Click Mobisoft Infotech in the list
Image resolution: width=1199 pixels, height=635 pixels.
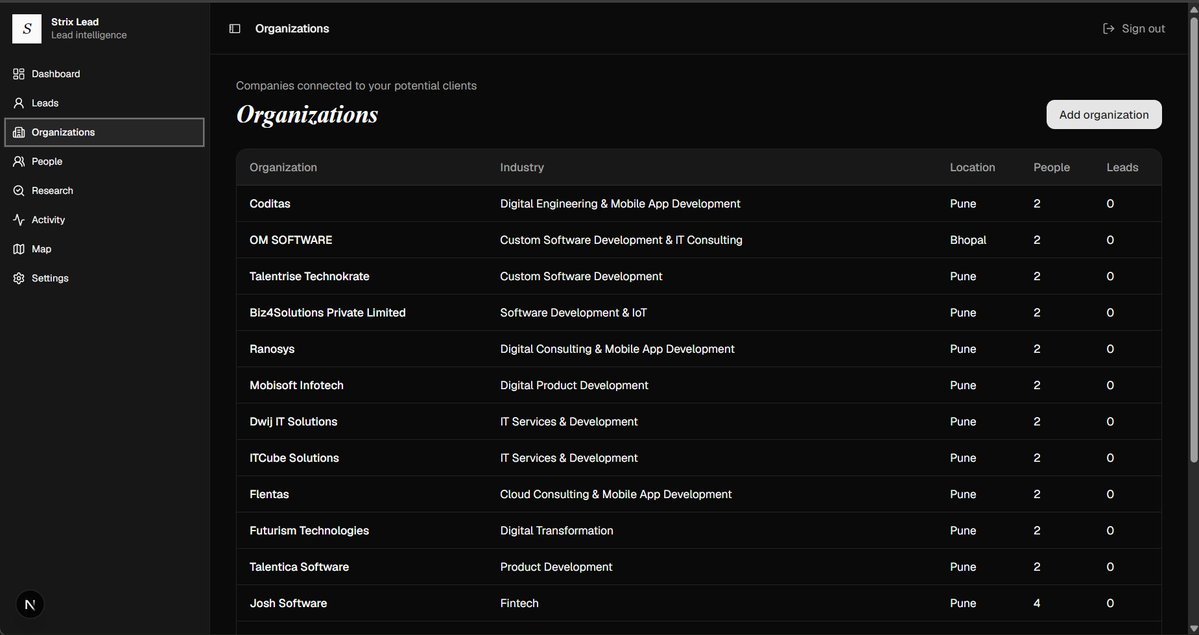coord(297,386)
